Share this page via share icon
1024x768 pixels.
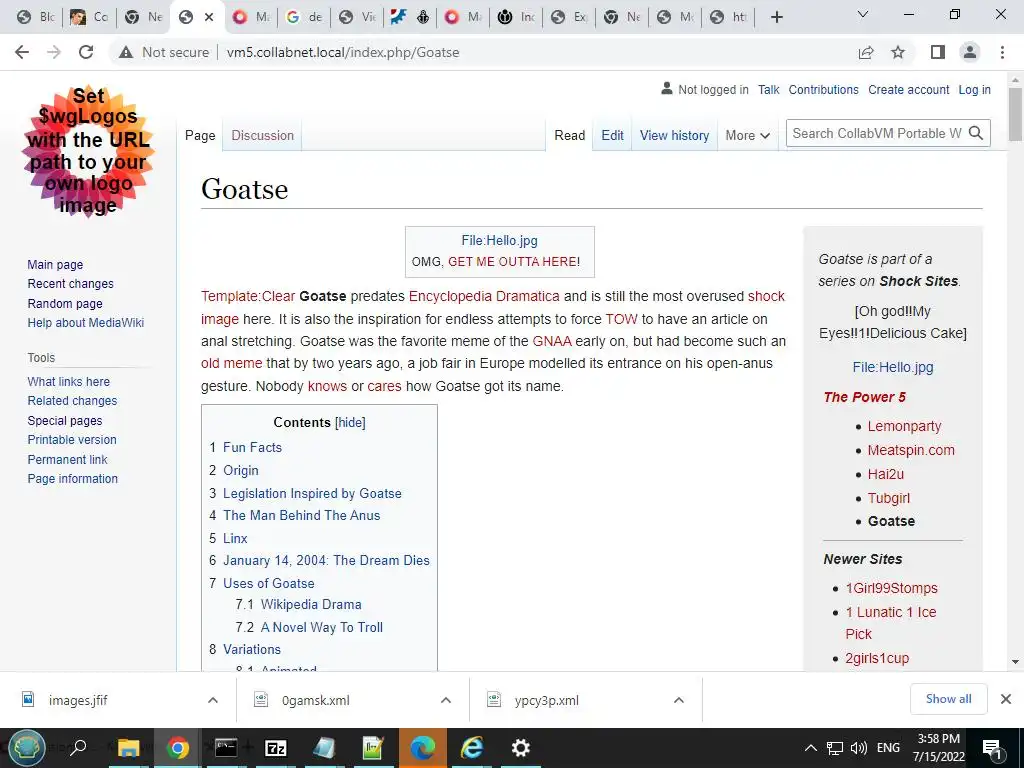866,52
